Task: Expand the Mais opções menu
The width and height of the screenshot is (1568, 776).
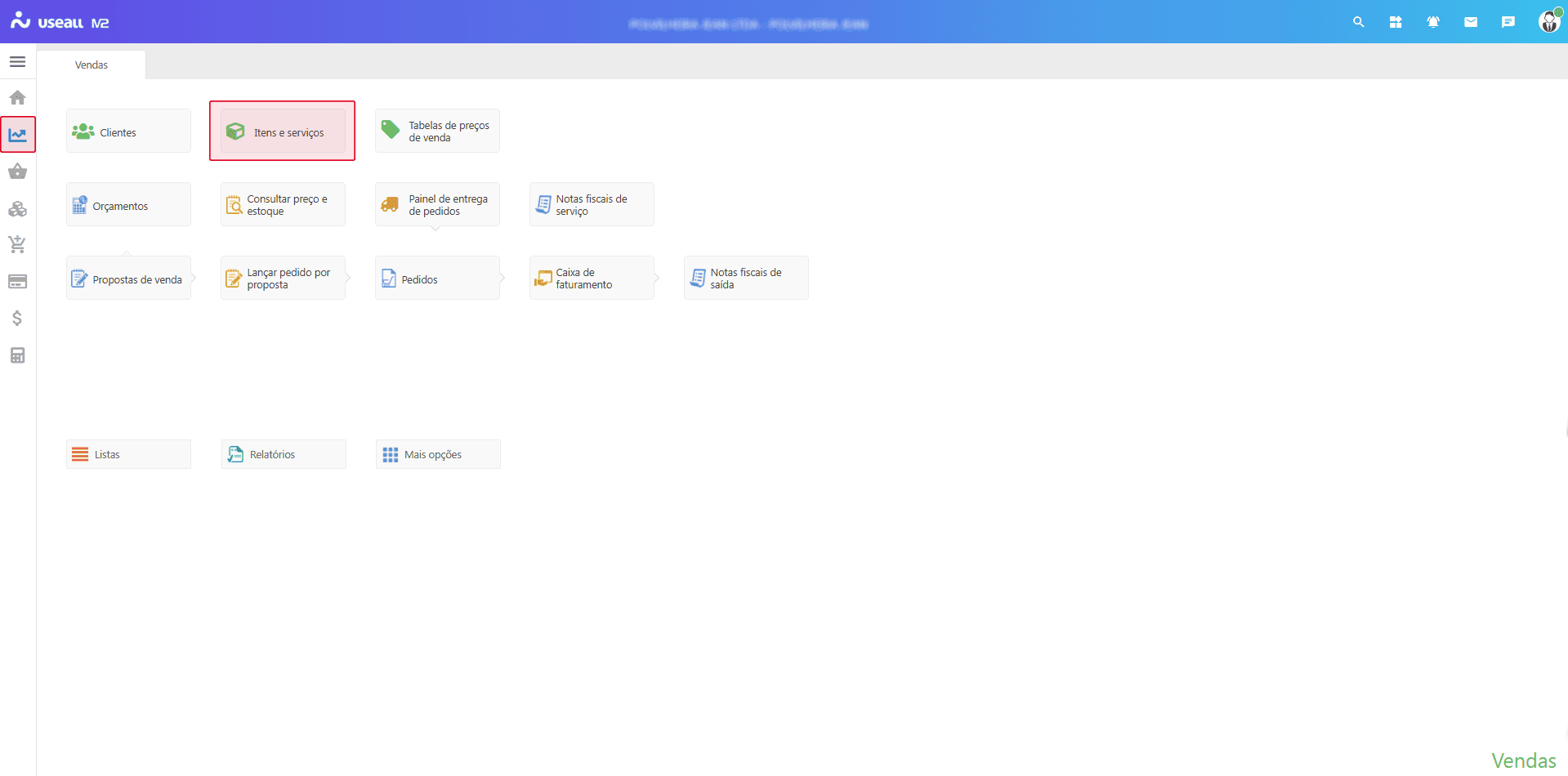Action: pyautogui.click(x=438, y=455)
